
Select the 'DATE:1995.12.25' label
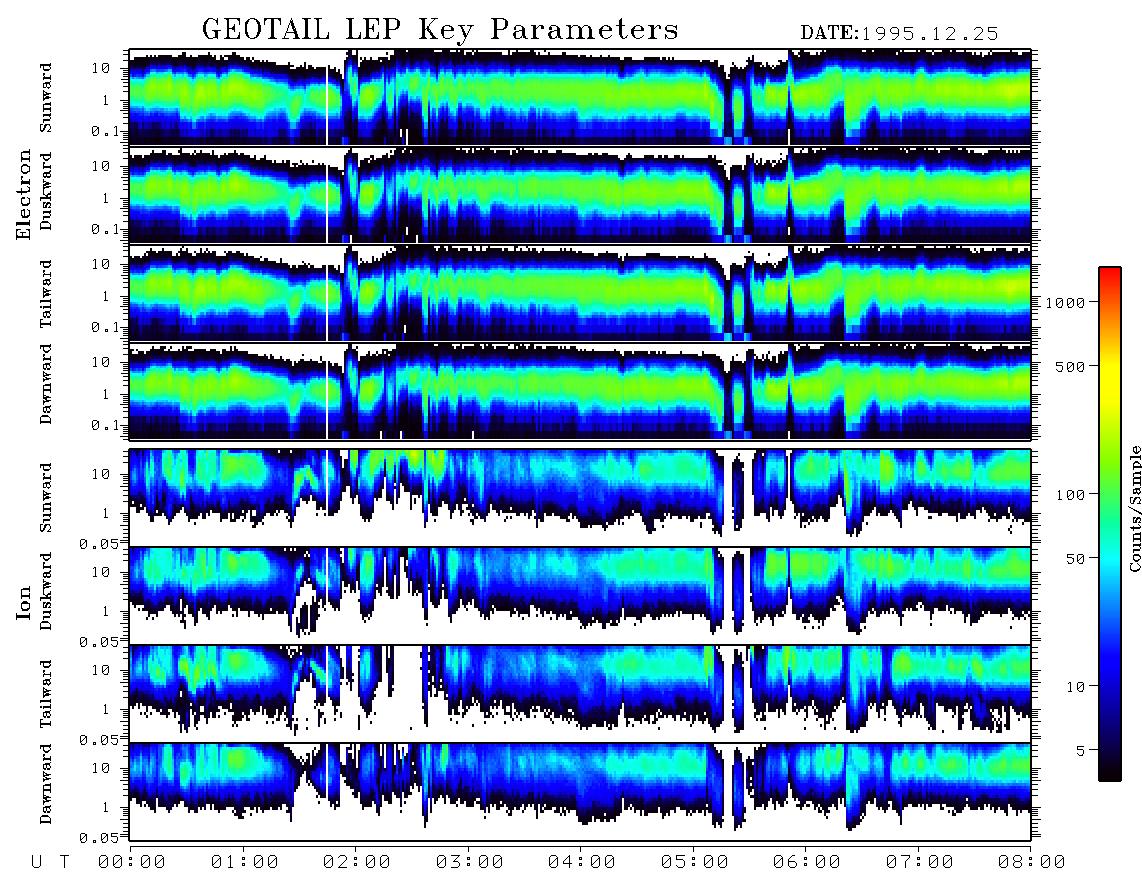pos(899,34)
